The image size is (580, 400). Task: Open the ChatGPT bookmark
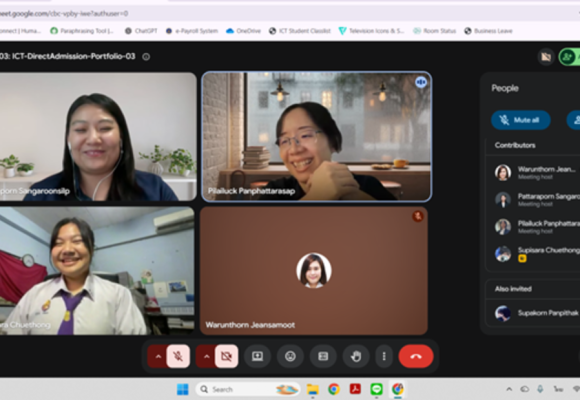141,31
